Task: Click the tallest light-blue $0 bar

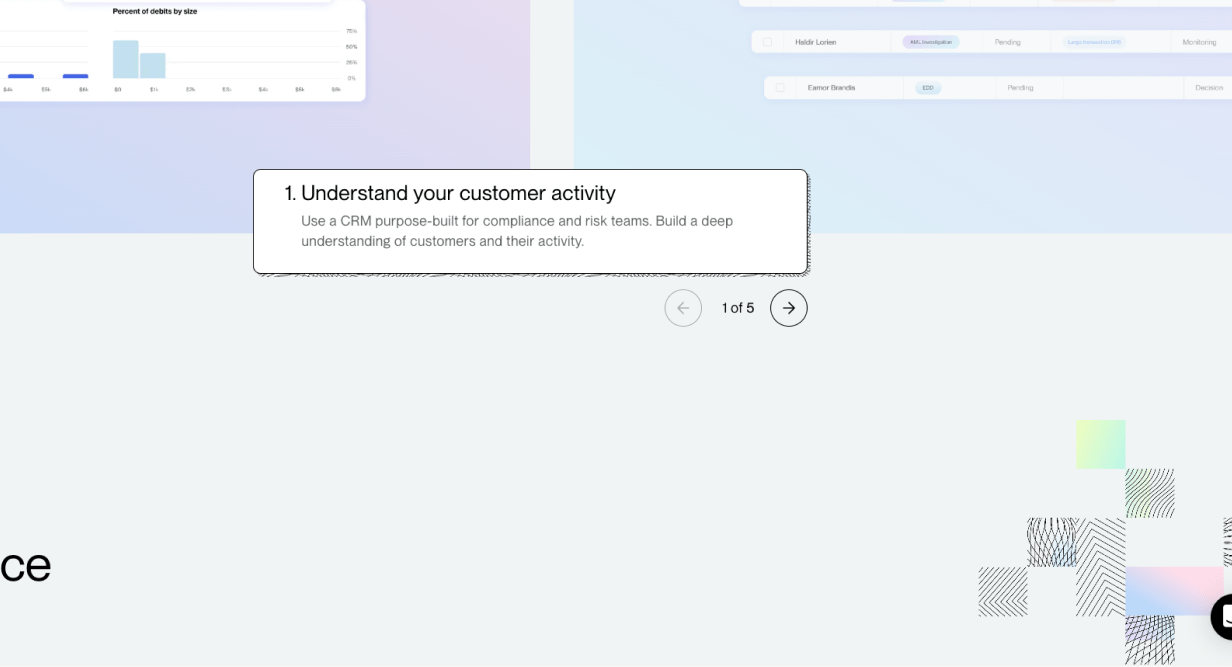Action: coord(125,59)
